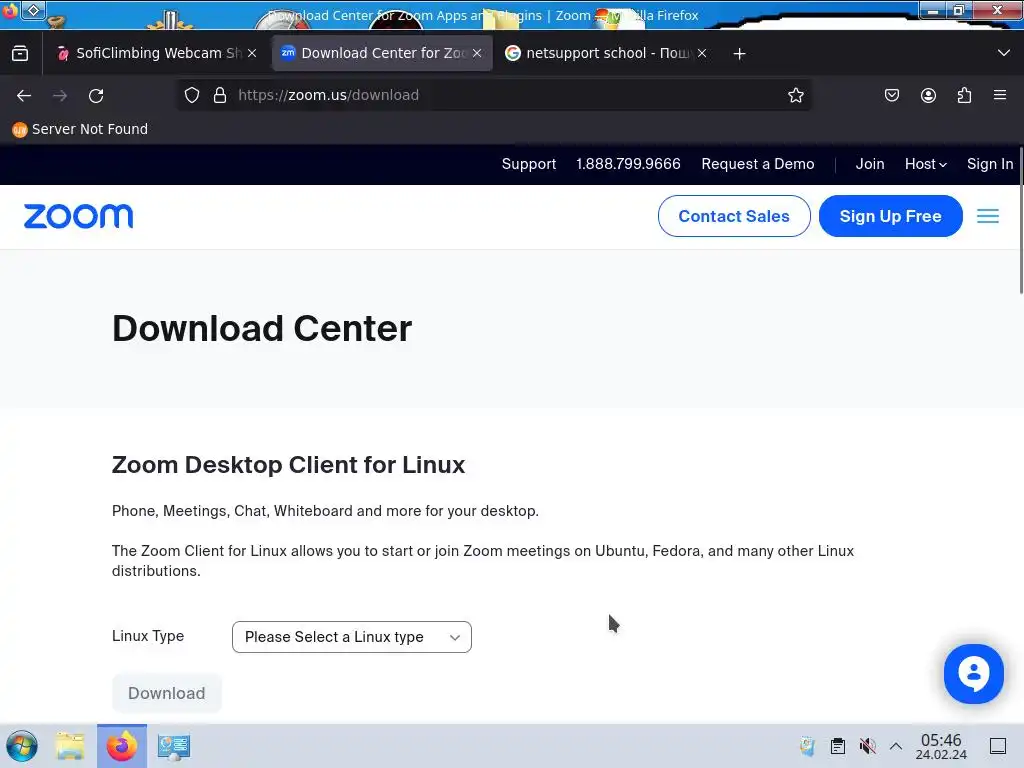Unmute via the volume tray icon
The width and height of the screenshot is (1024, 768).
pyautogui.click(x=867, y=746)
